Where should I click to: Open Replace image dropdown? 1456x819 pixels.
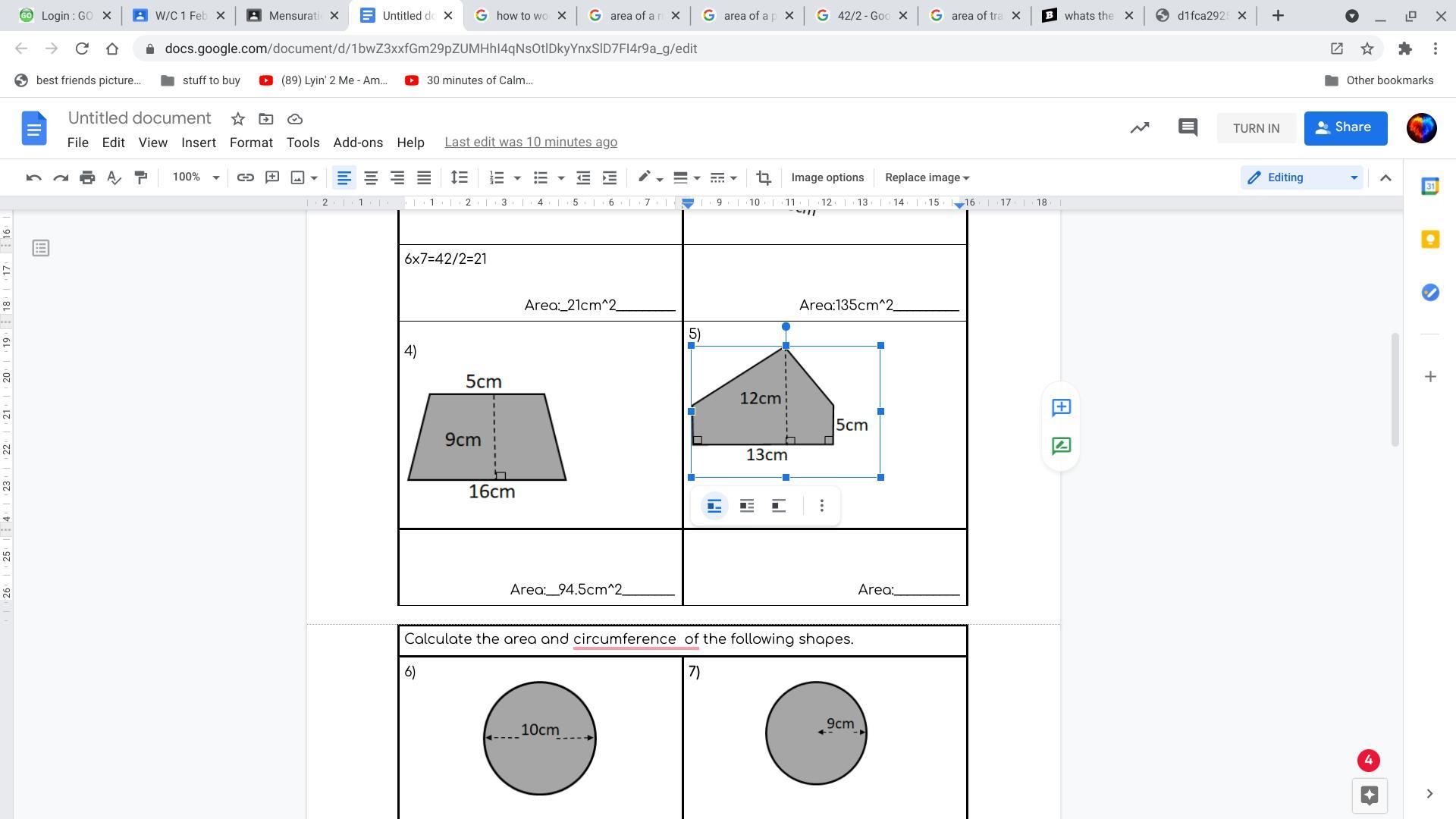click(927, 177)
